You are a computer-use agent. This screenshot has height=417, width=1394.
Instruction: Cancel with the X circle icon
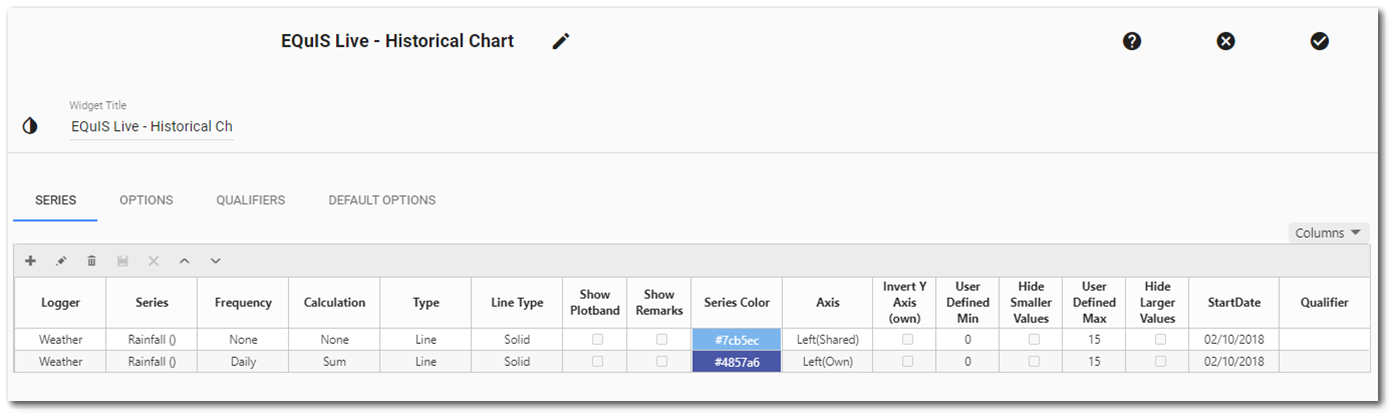1226,41
